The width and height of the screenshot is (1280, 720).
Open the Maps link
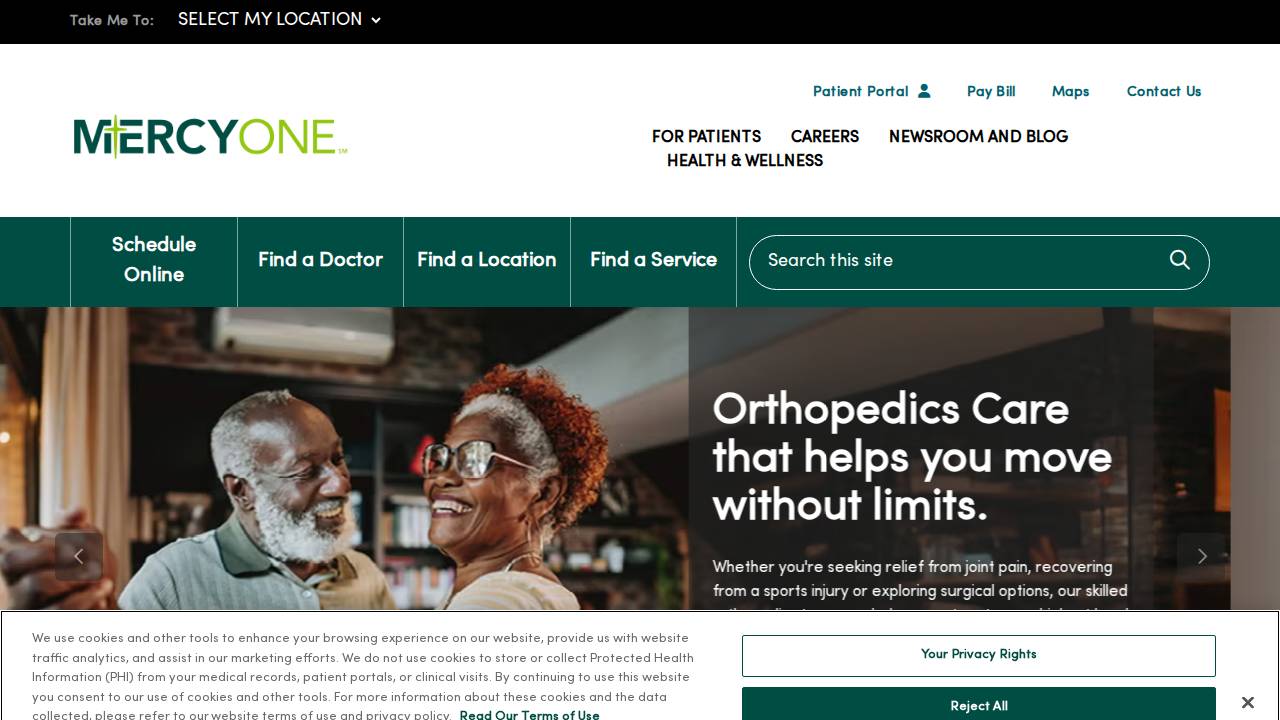[1070, 91]
